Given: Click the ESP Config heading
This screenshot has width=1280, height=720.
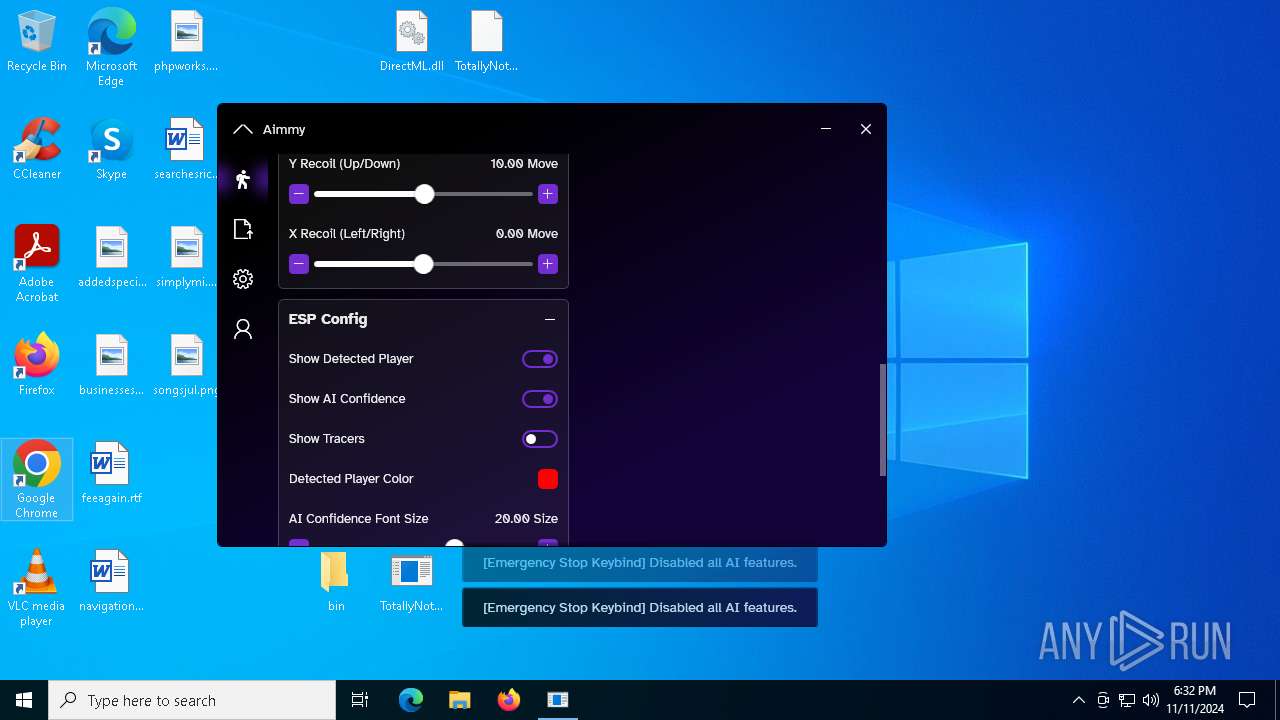Looking at the screenshot, I should coord(328,319).
